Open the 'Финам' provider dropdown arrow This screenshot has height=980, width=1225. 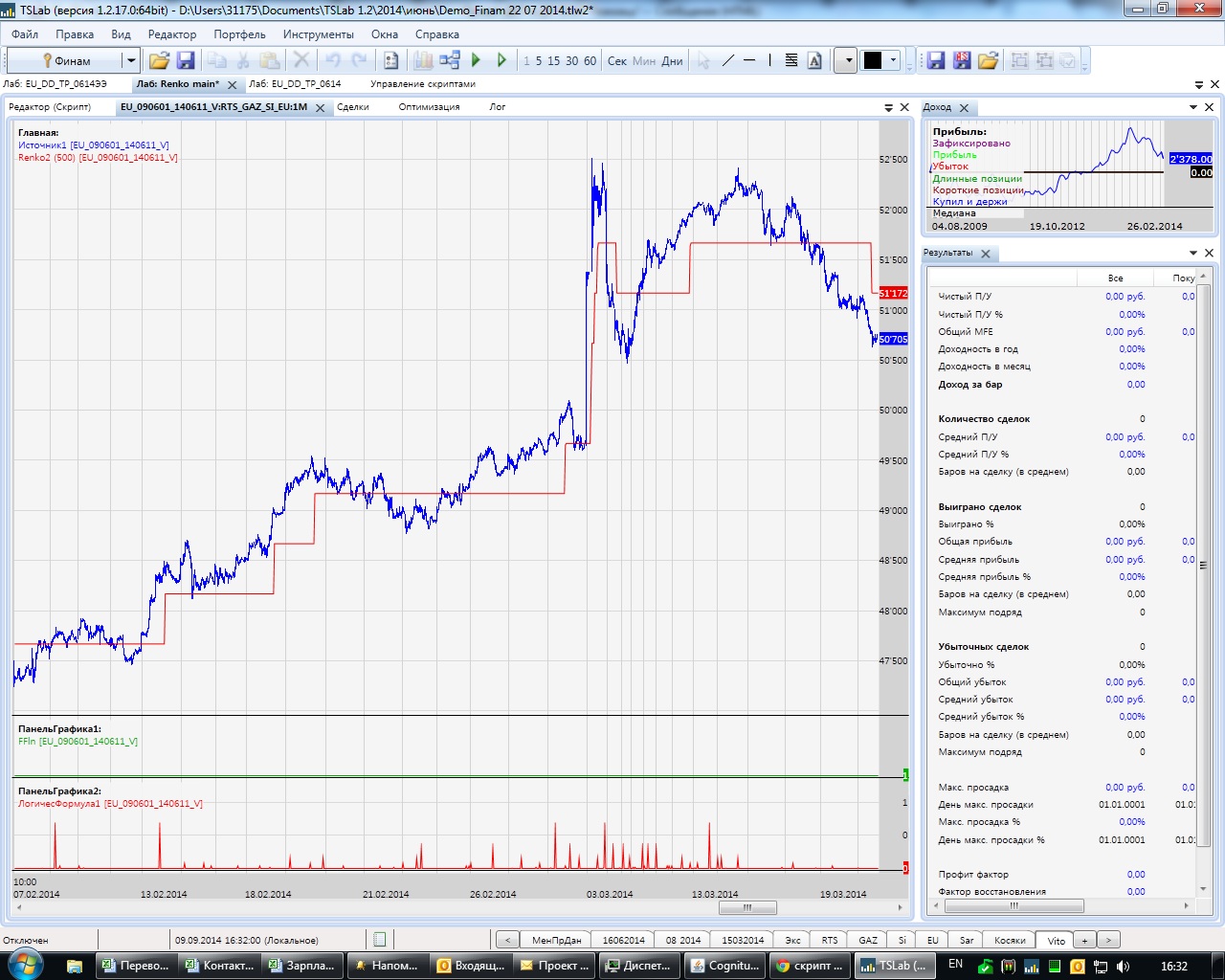click(131, 60)
